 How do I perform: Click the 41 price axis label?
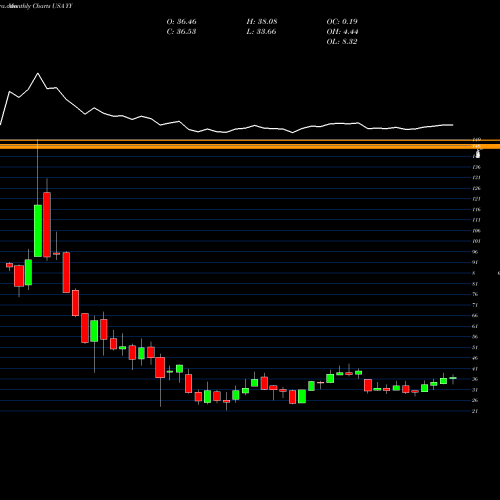click(x=475, y=369)
